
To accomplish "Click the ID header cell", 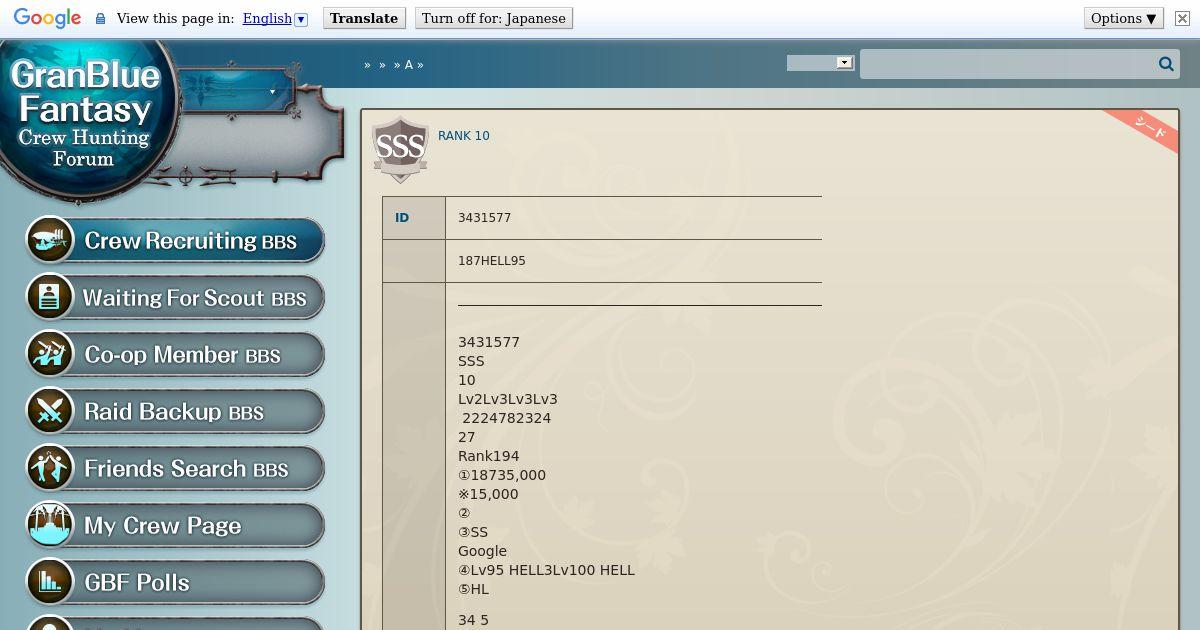I will [x=414, y=218].
